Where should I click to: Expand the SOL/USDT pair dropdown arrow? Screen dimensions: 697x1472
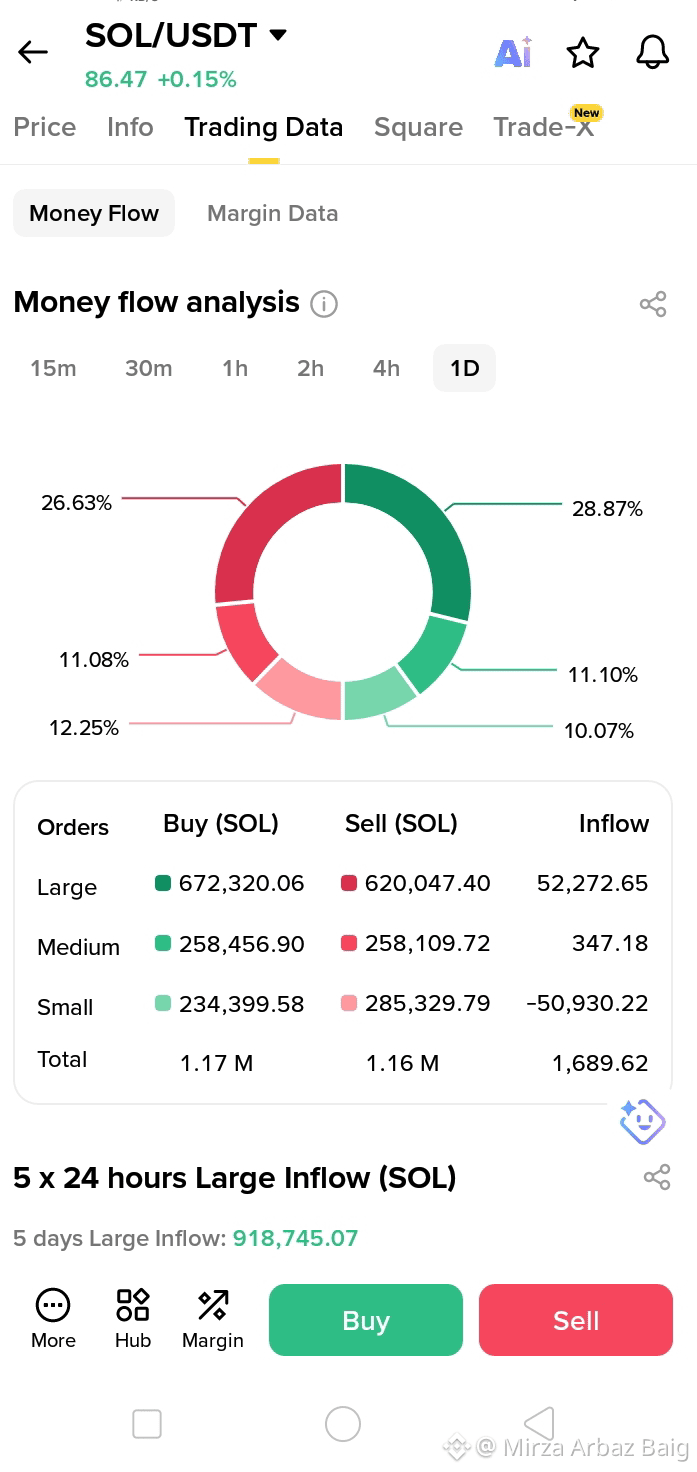click(278, 35)
